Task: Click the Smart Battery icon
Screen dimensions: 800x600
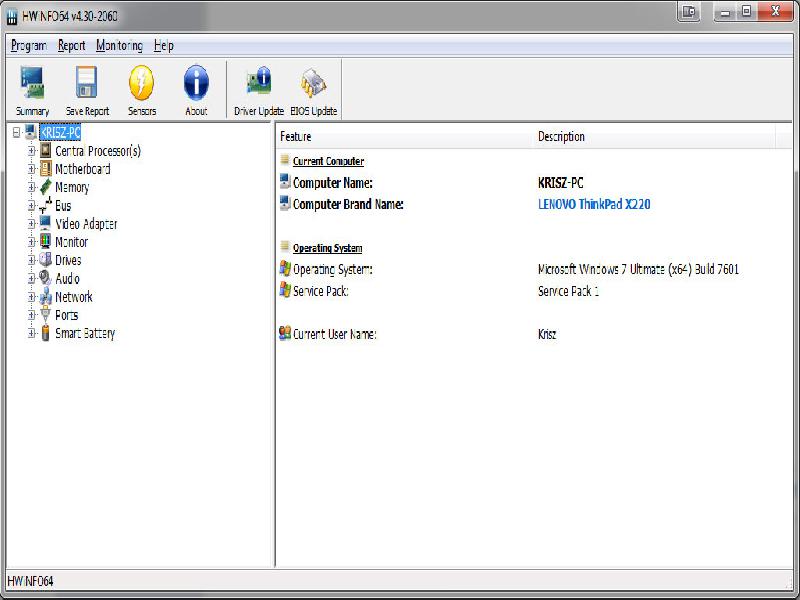Action: [46, 333]
